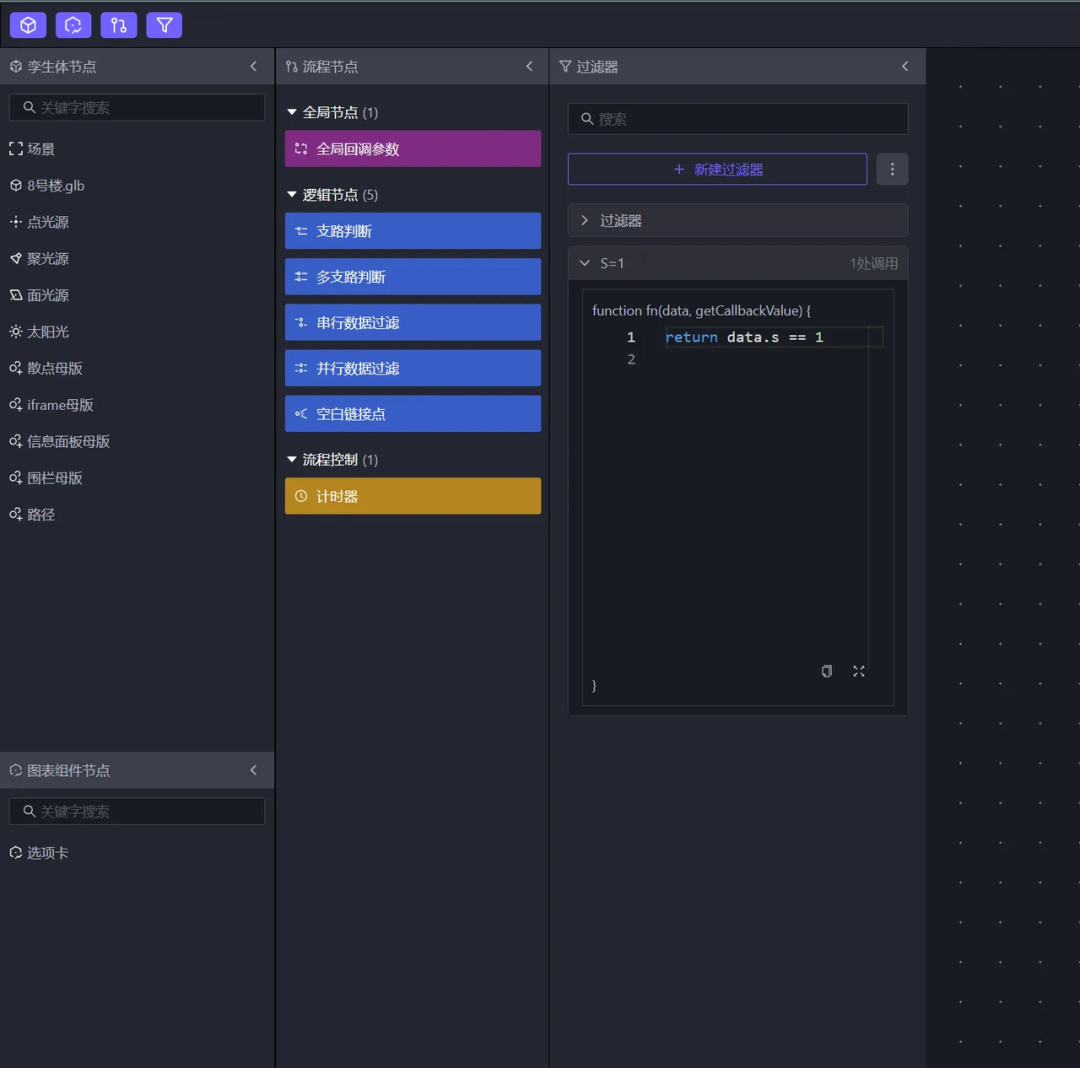Click the 图表组件节点 keyword search field
The height and width of the screenshot is (1068, 1080).
tap(137, 811)
